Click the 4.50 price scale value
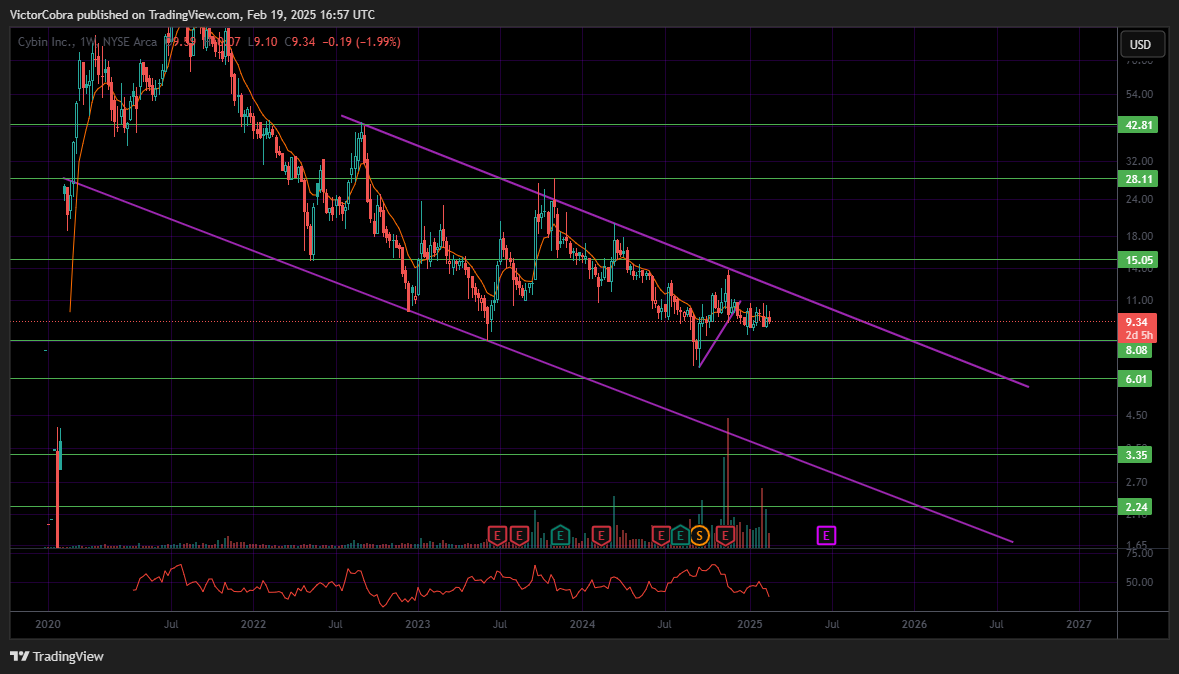This screenshot has height=674, width=1179. pyautogui.click(x=1137, y=414)
